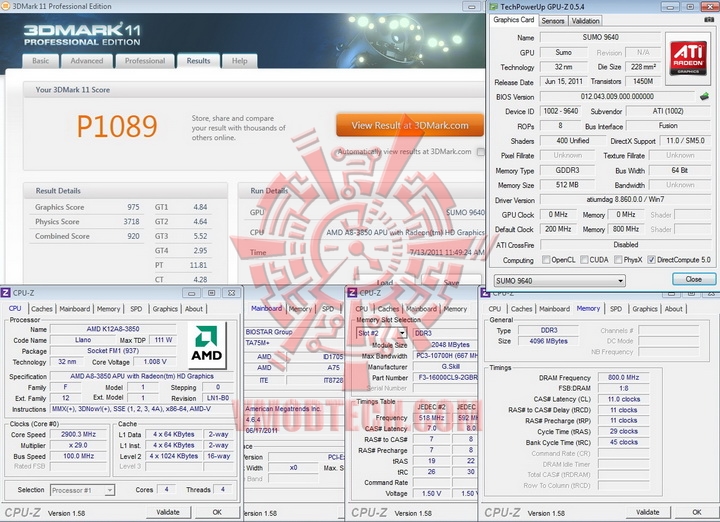The width and height of the screenshot is (720, 522).
Task: Click the GPU-Z title bar icon
Action: pyautogui.click(x=494, y=6)
